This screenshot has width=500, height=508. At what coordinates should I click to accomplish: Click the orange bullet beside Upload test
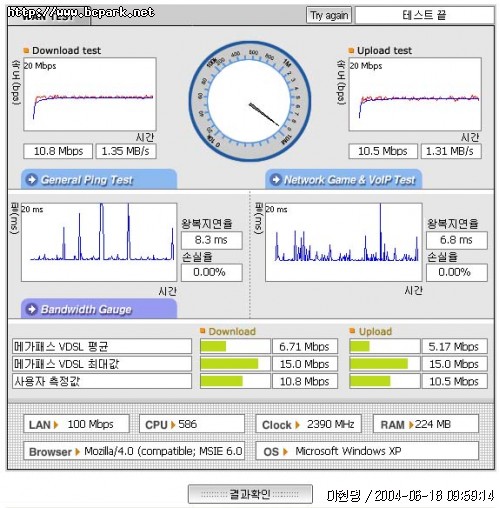351,51
